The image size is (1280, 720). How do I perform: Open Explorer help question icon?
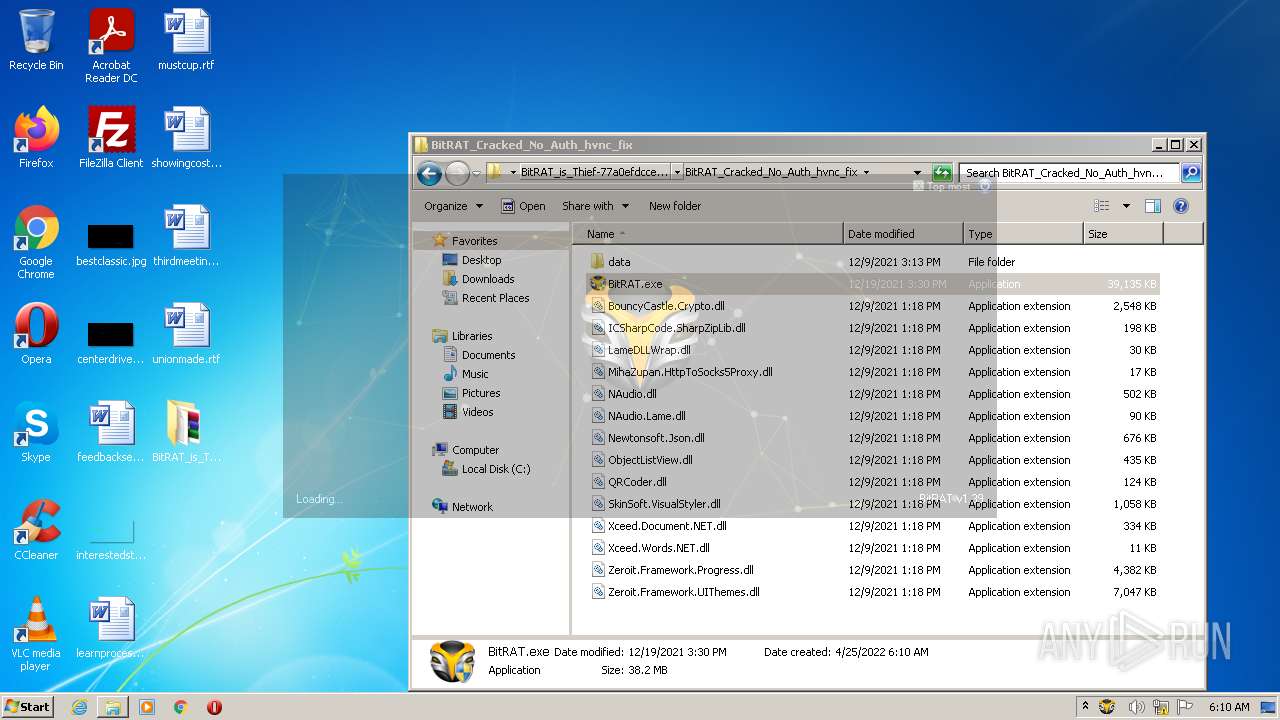(x=1180, y=206)
